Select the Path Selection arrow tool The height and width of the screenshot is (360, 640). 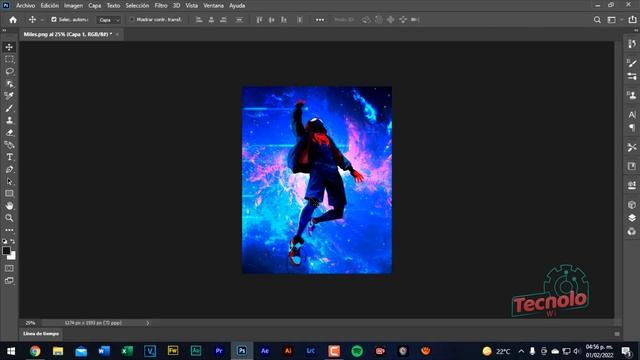9,182
